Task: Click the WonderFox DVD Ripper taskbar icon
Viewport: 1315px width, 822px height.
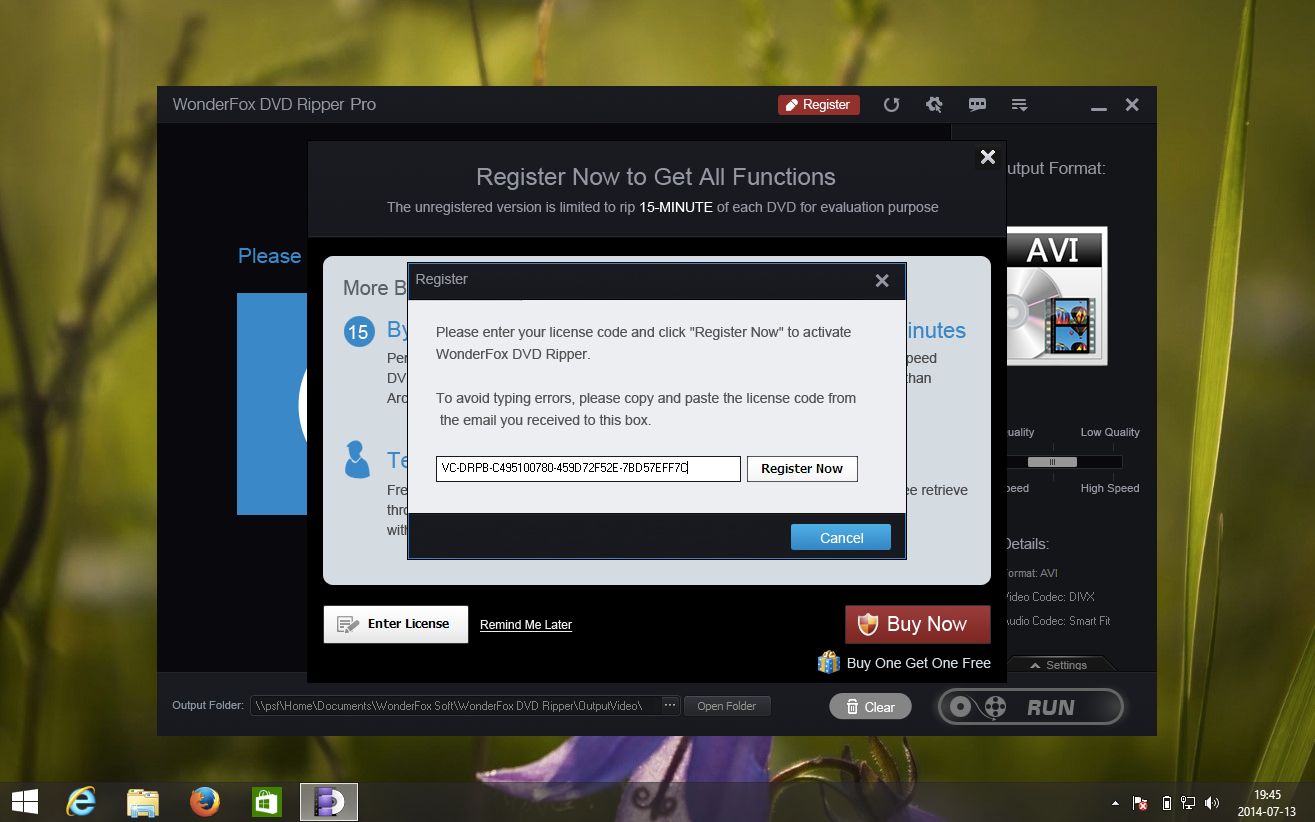Action: [329, 802]
